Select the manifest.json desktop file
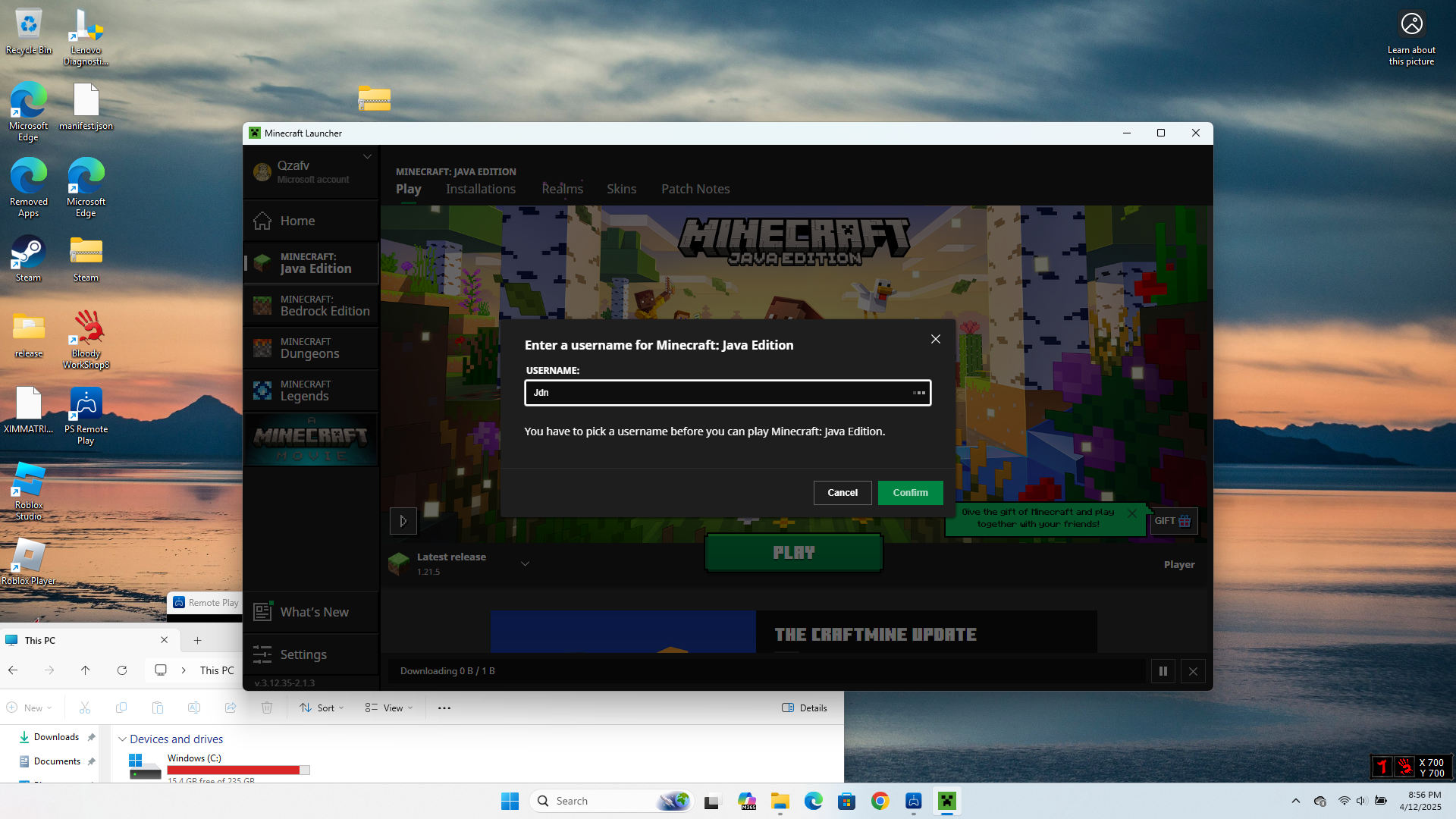 (86, 107)
